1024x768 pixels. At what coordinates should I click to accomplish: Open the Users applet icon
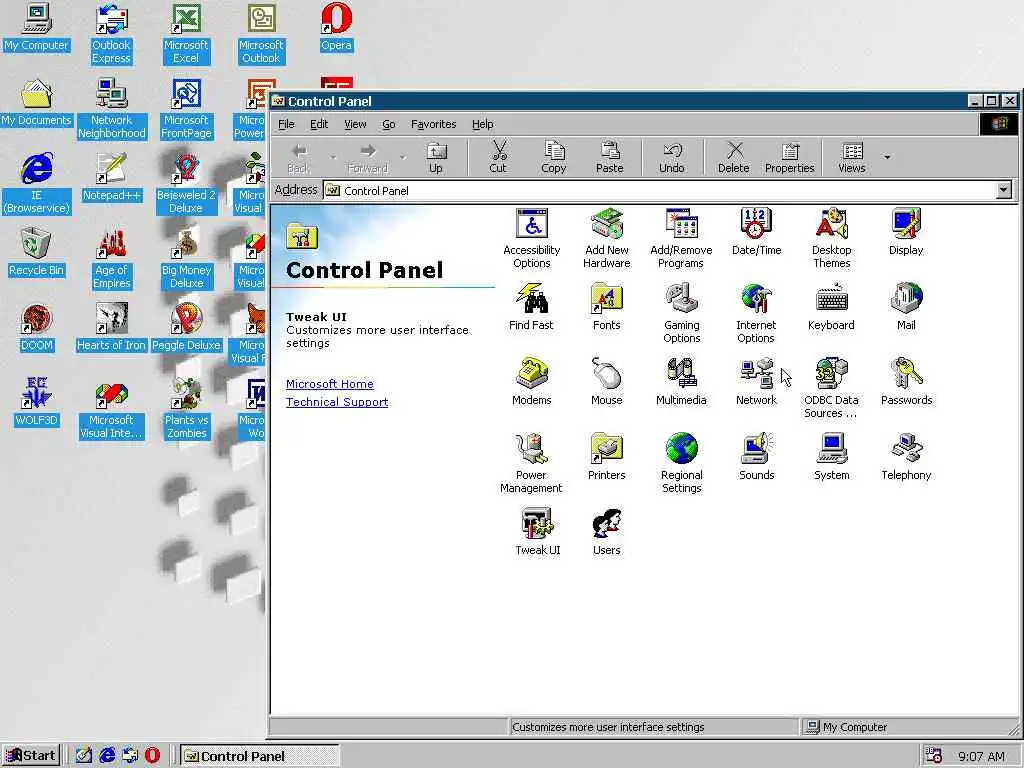[607, 532]
